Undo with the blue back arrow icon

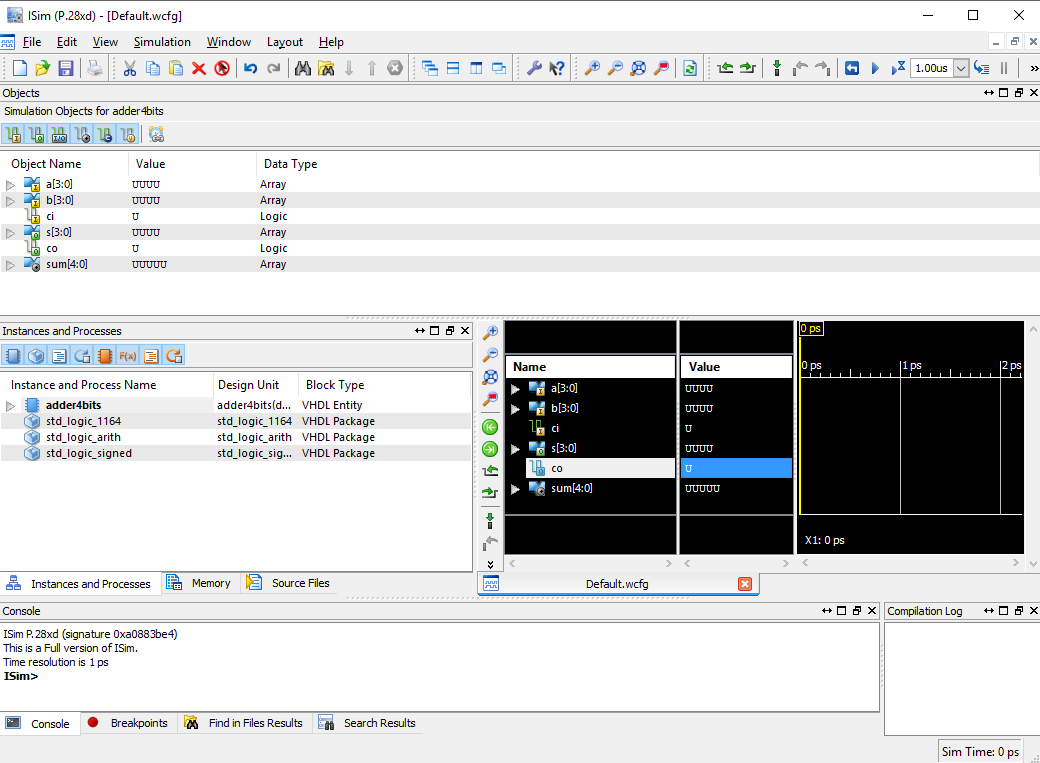pyautogui.click(x=250, y=68)
